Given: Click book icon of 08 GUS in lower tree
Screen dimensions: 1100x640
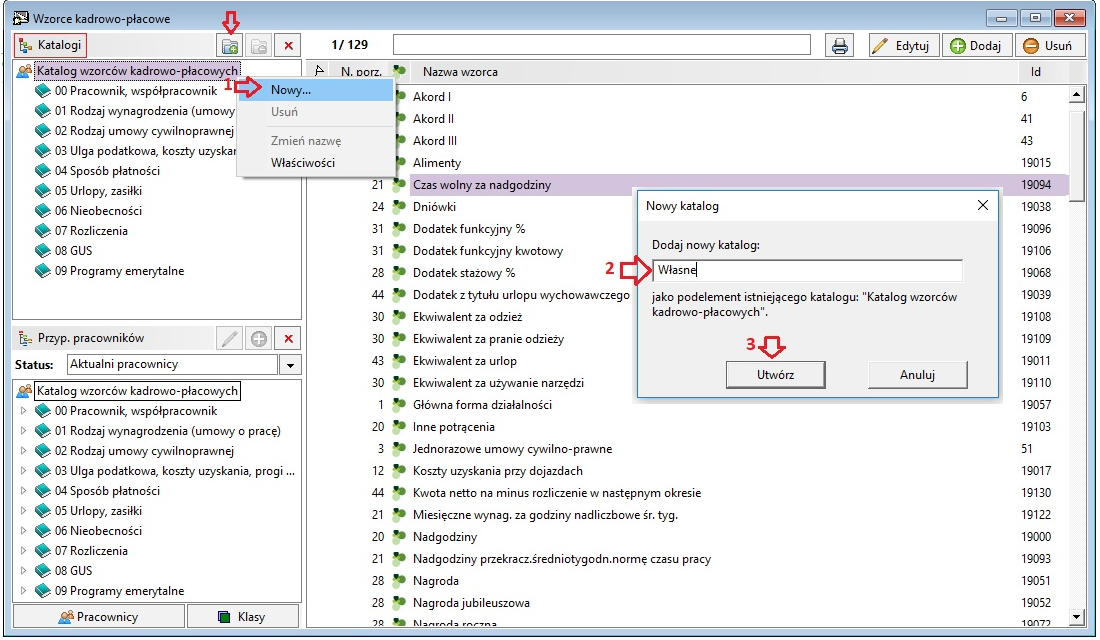Looking at the screenshot, I should tap(43, 571).
